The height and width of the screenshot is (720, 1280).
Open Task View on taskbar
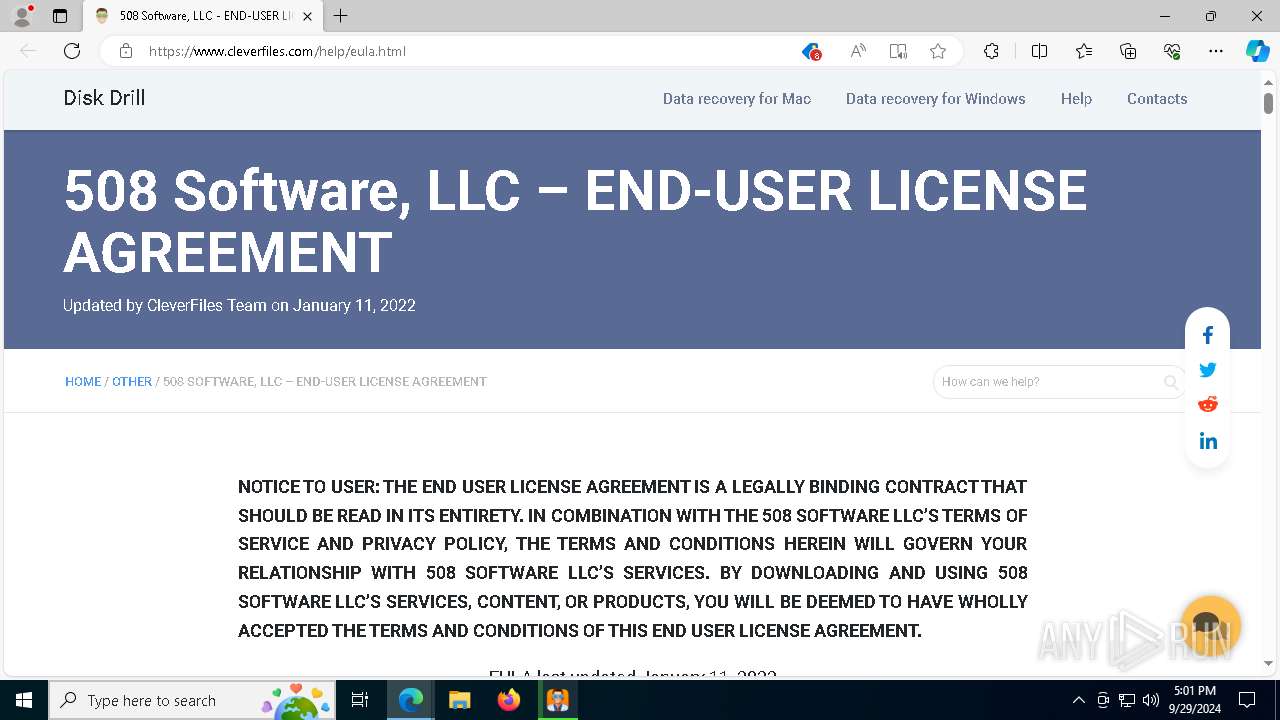tap(360, 700)
